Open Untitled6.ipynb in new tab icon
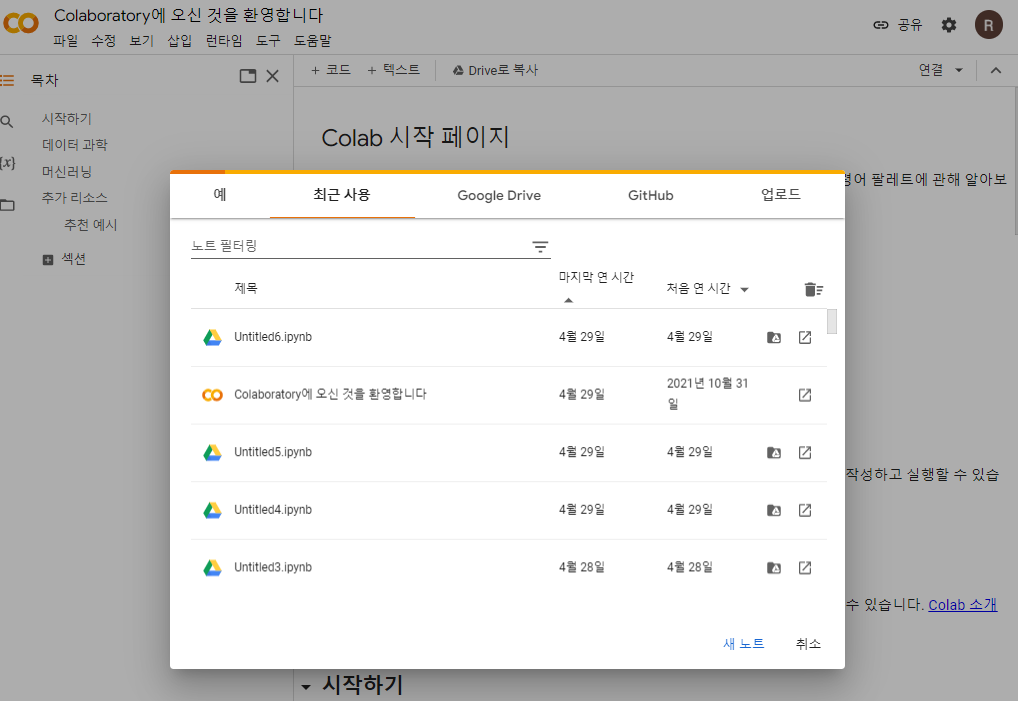 805,338
